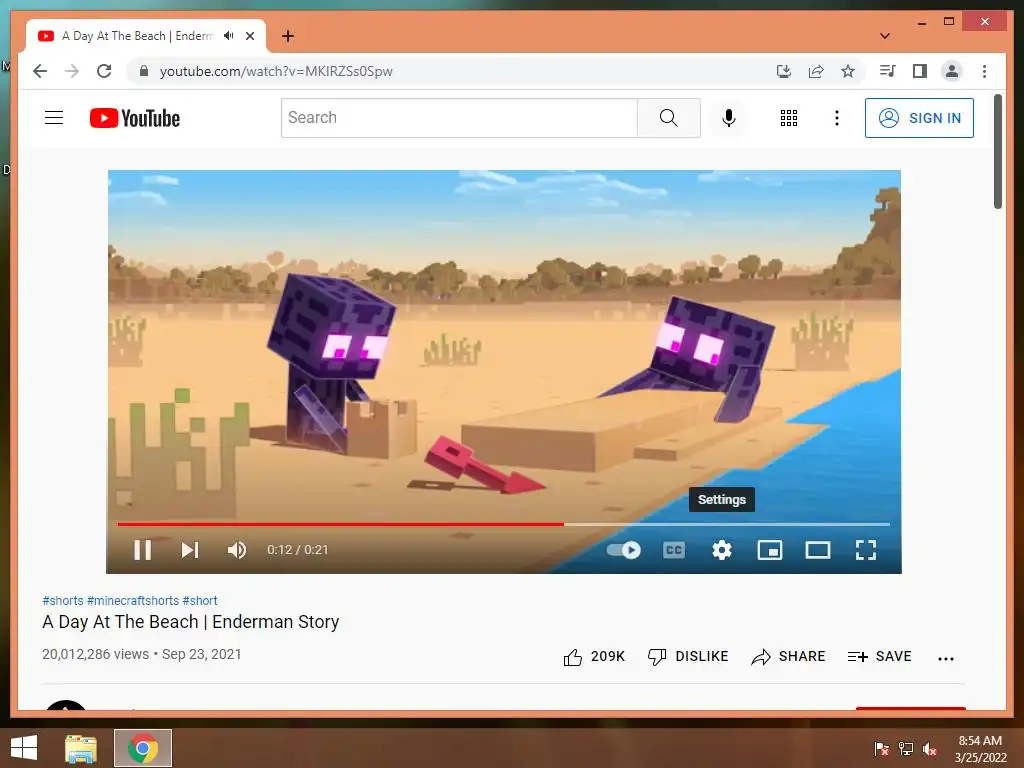This screenshot has width=1024, height=768.
Task: Save video to playlist via SAVE
Action: [879, 656]
